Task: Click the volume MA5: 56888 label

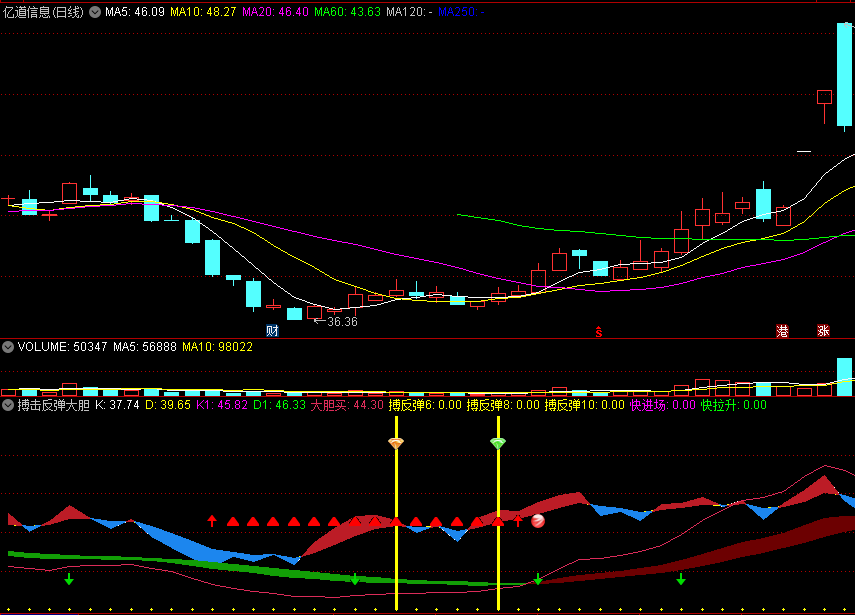Action: tap(144, 347)
